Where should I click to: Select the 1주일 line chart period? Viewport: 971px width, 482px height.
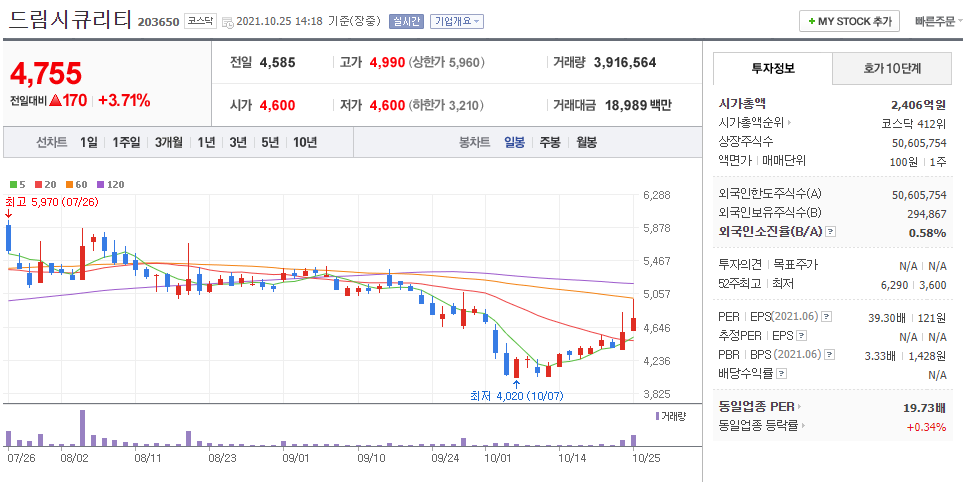tap(126, 142)
